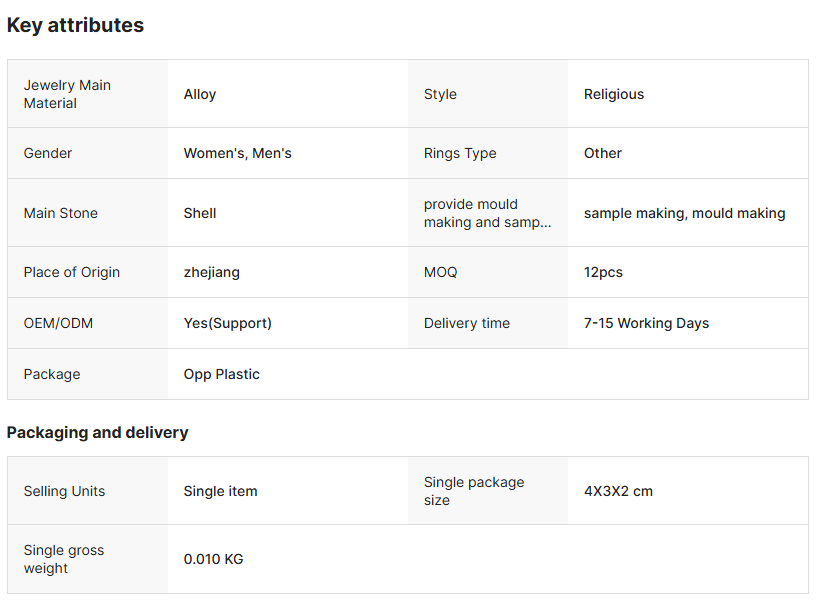
Task: Click the Religious style value
Action: point(614,94)
